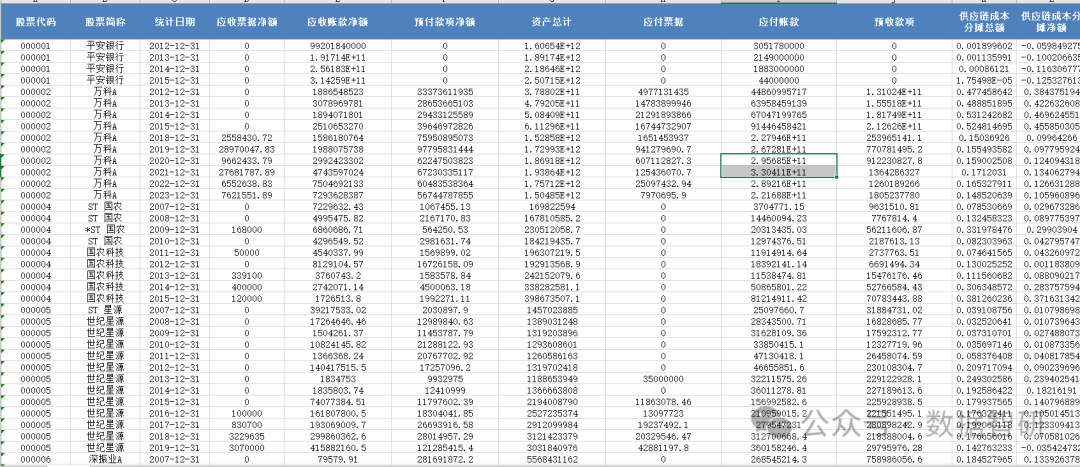Select the cell with 33373611935

(x=445, y=92)
